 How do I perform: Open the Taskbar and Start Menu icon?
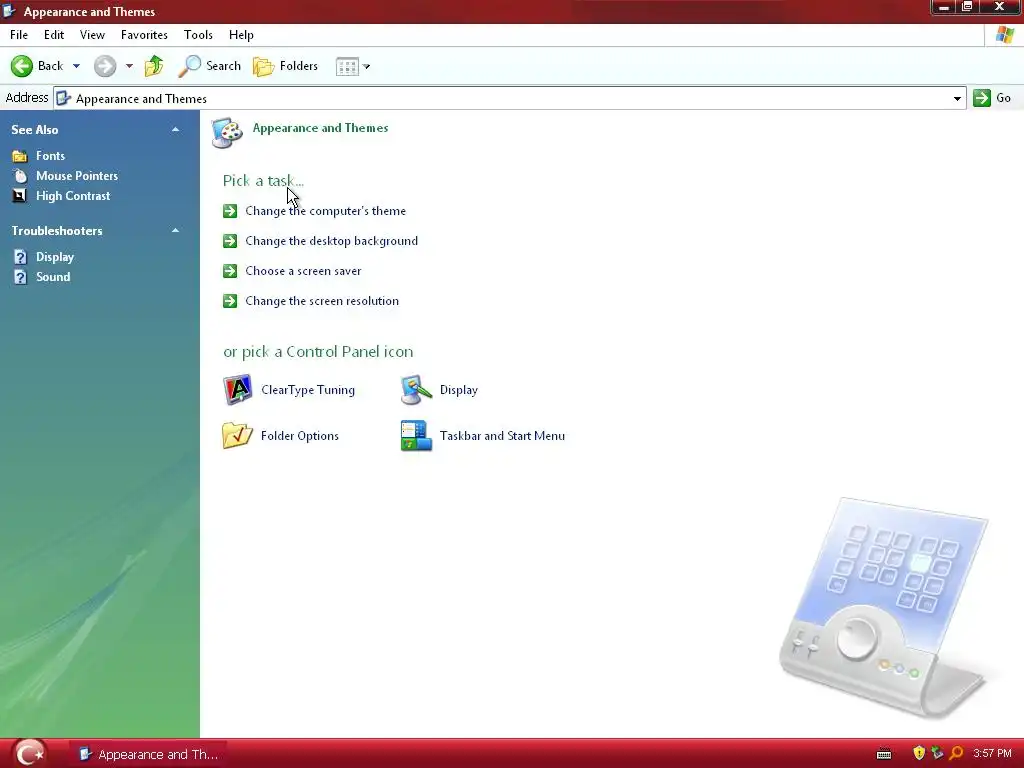coord(416,436)
